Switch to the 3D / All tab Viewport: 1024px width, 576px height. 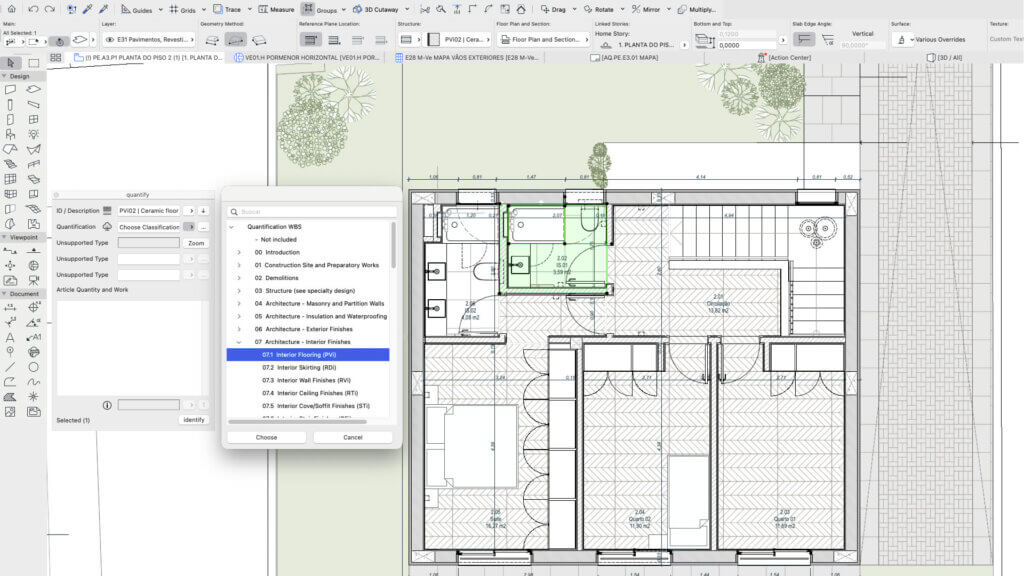pyautogui.click(x=944, y=57)
